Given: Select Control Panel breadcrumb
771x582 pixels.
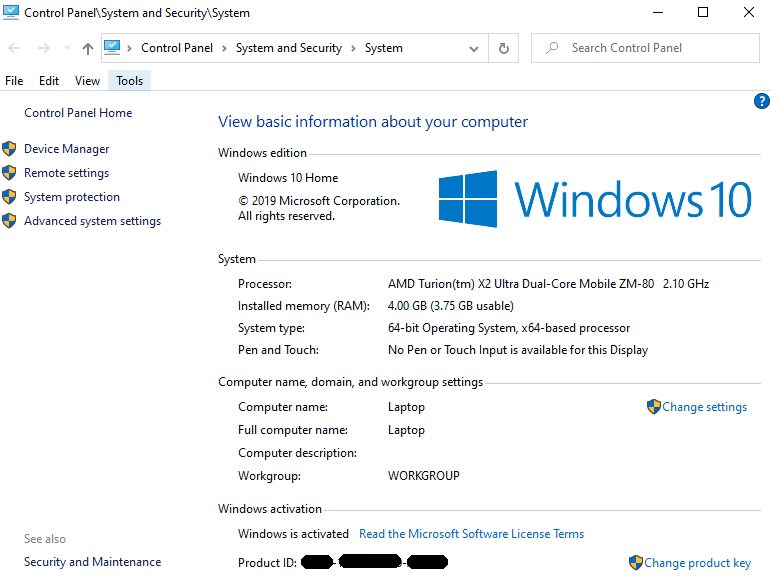Looking at the screenshot, I should 177,48.
